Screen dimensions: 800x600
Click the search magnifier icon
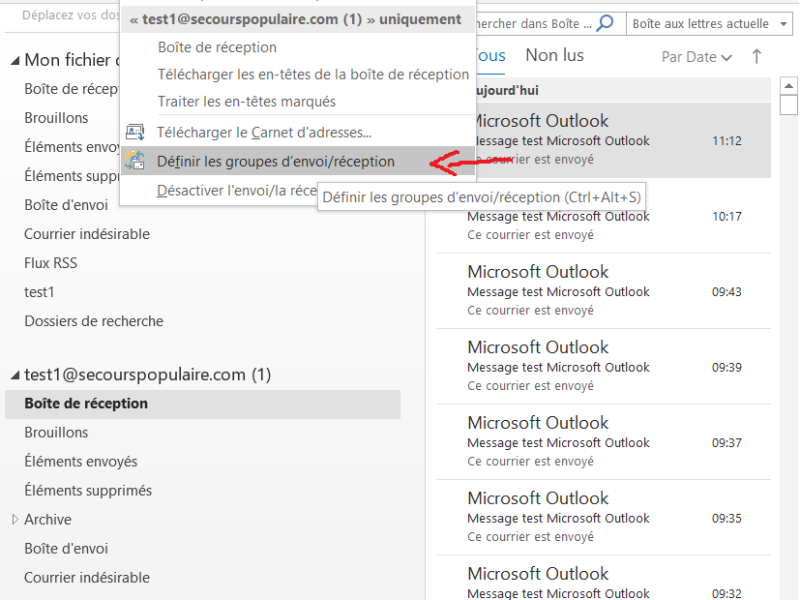pos(605,23)
